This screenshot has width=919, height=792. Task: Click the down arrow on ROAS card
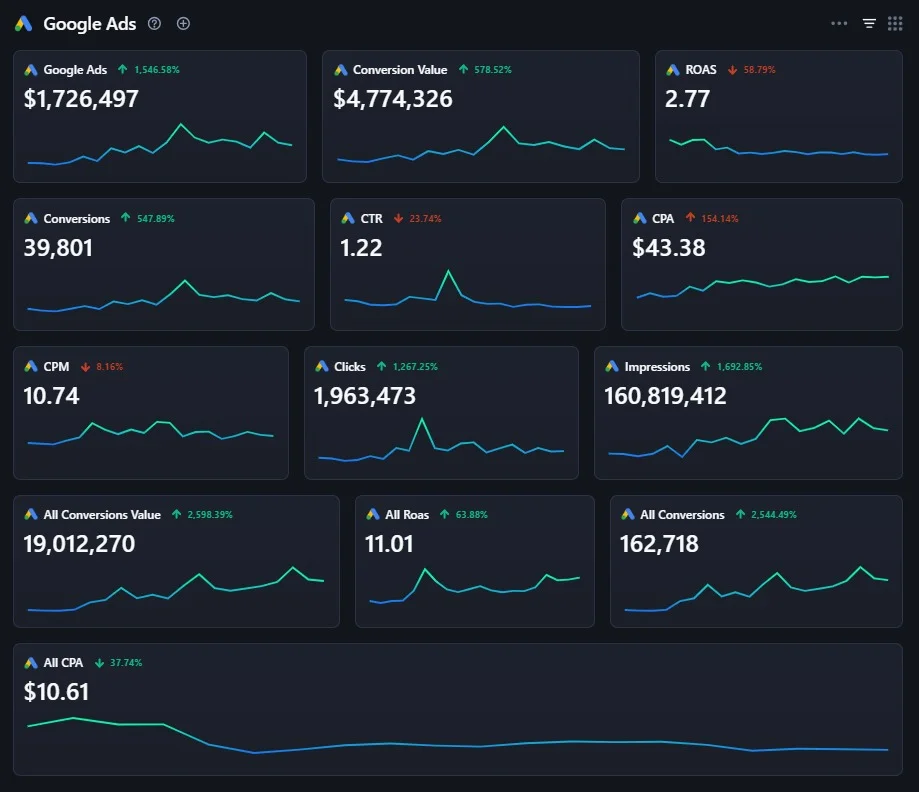pyautogui.click(x=732, y=70)
